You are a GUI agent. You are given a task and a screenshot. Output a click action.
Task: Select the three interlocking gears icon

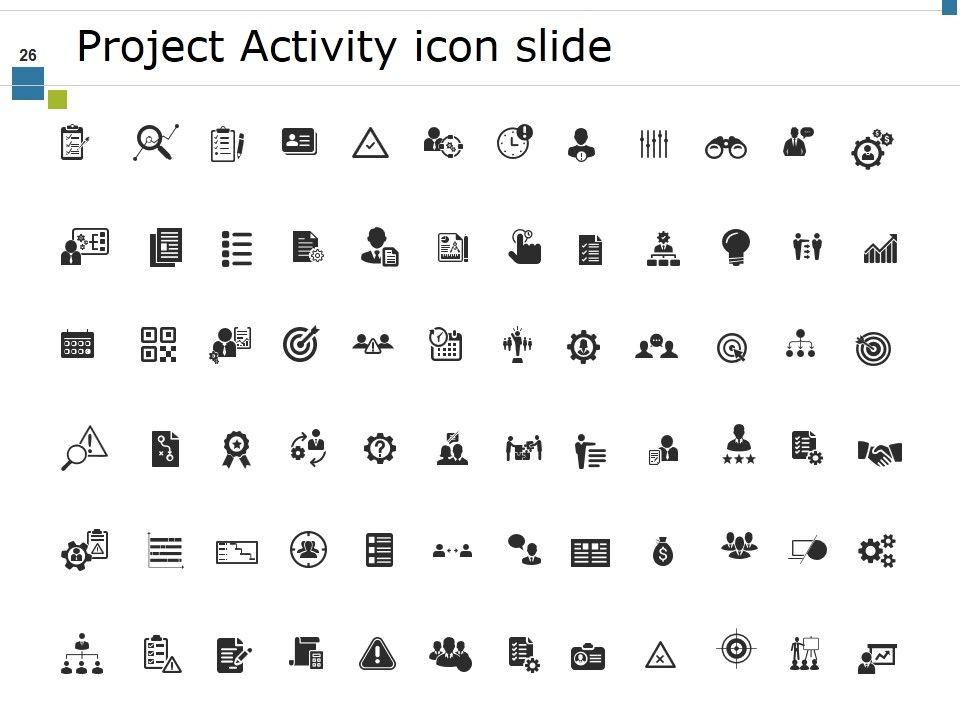[877, 550]
